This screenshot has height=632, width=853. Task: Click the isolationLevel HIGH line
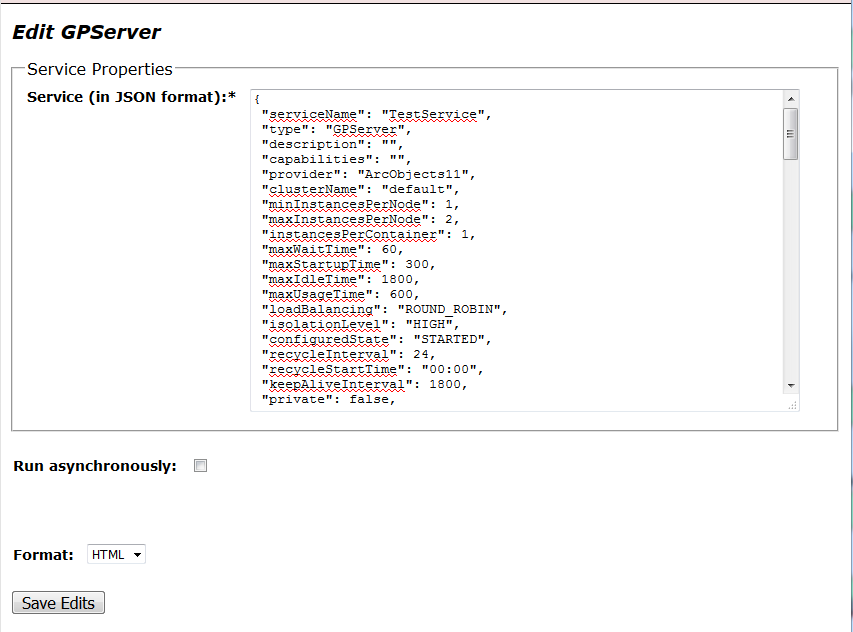click(x=359, y=325)
